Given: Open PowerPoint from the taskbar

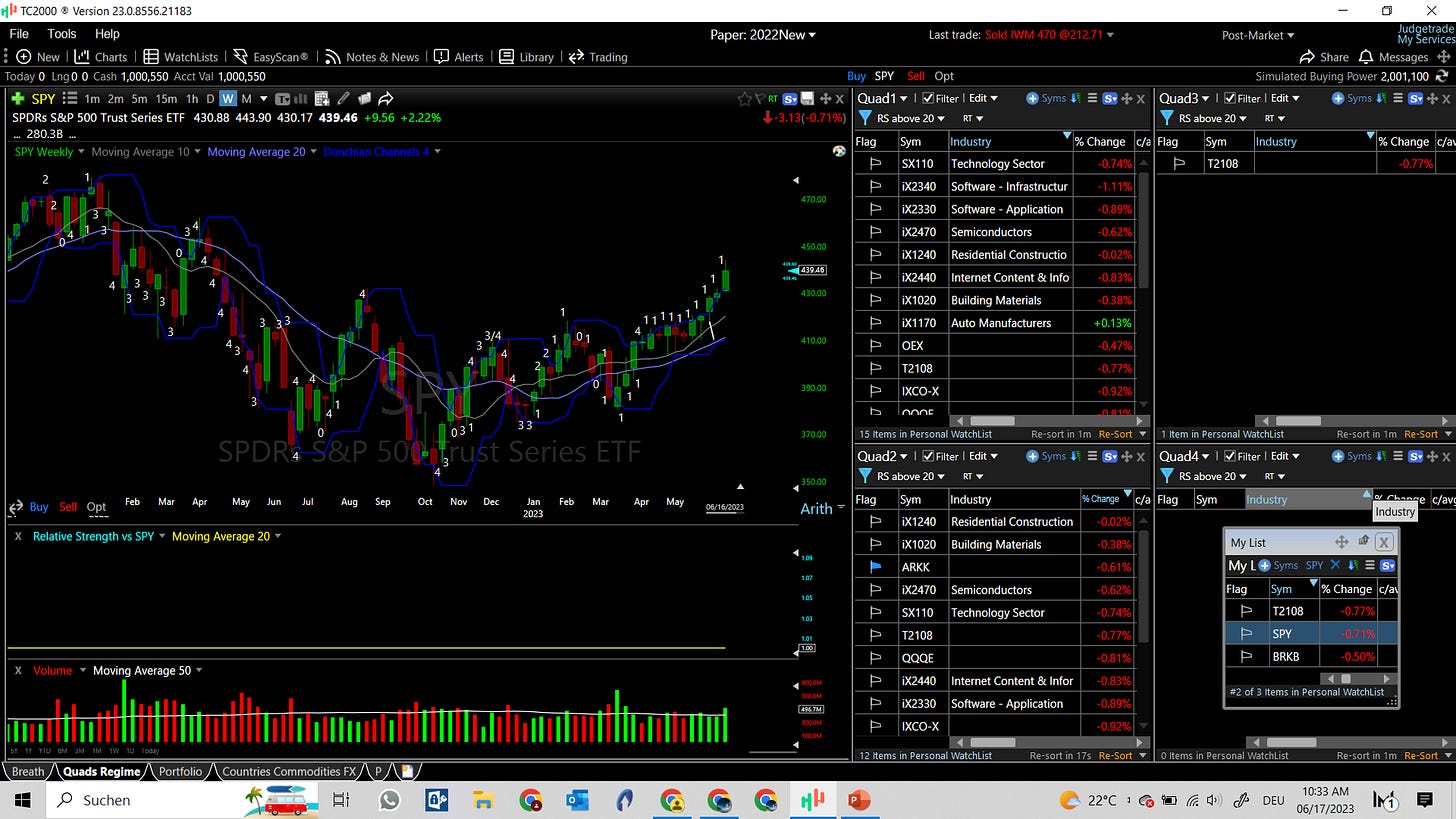Looking at the screenshot, I should [x=859, y=799].
